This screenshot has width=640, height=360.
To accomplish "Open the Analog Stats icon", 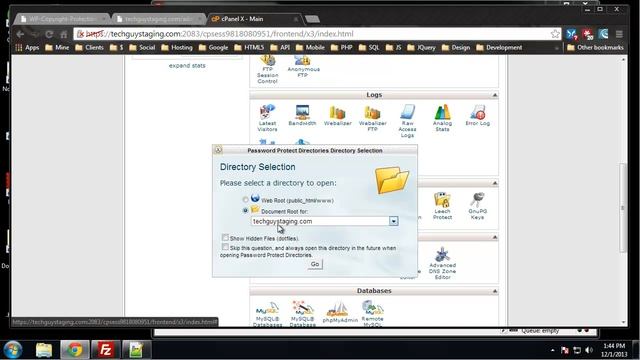I will (x=442, y=118).
